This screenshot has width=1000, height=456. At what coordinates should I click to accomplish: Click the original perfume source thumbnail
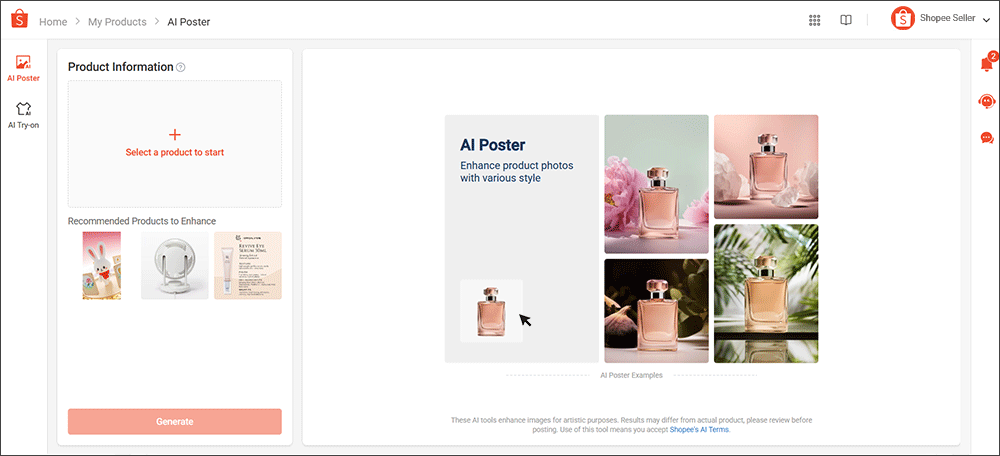491,311
